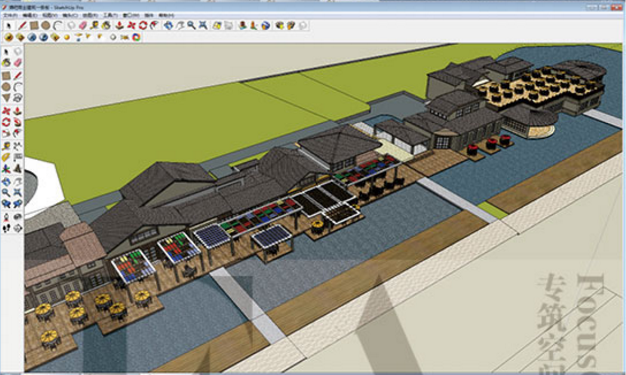Viewport: 626px width, 375px height.
Task: Activate the Axes tool
Action: pos(6,169)
